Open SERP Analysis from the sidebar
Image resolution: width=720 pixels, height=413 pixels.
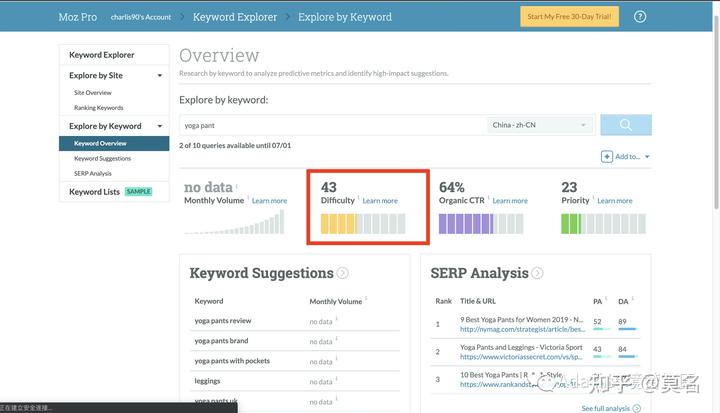pyautogui.click(x=93, y=173)
